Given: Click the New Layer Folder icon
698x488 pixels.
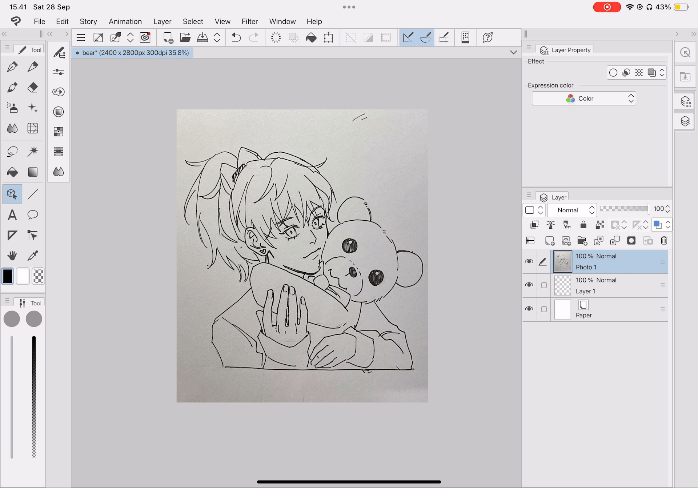Looking at the screenshot, I should point(582,241).
